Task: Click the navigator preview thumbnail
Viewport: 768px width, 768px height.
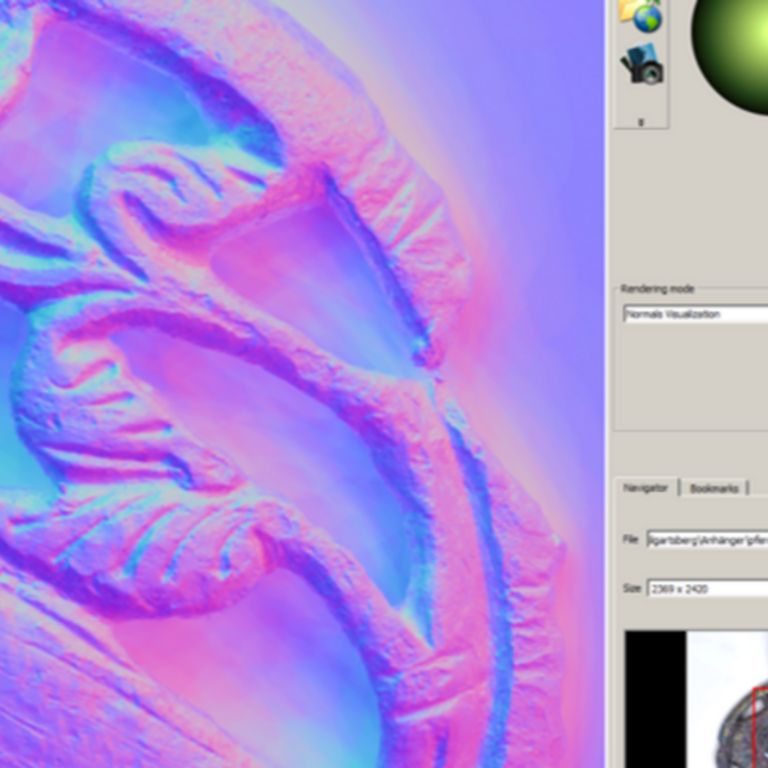Action: click(696, 699)
